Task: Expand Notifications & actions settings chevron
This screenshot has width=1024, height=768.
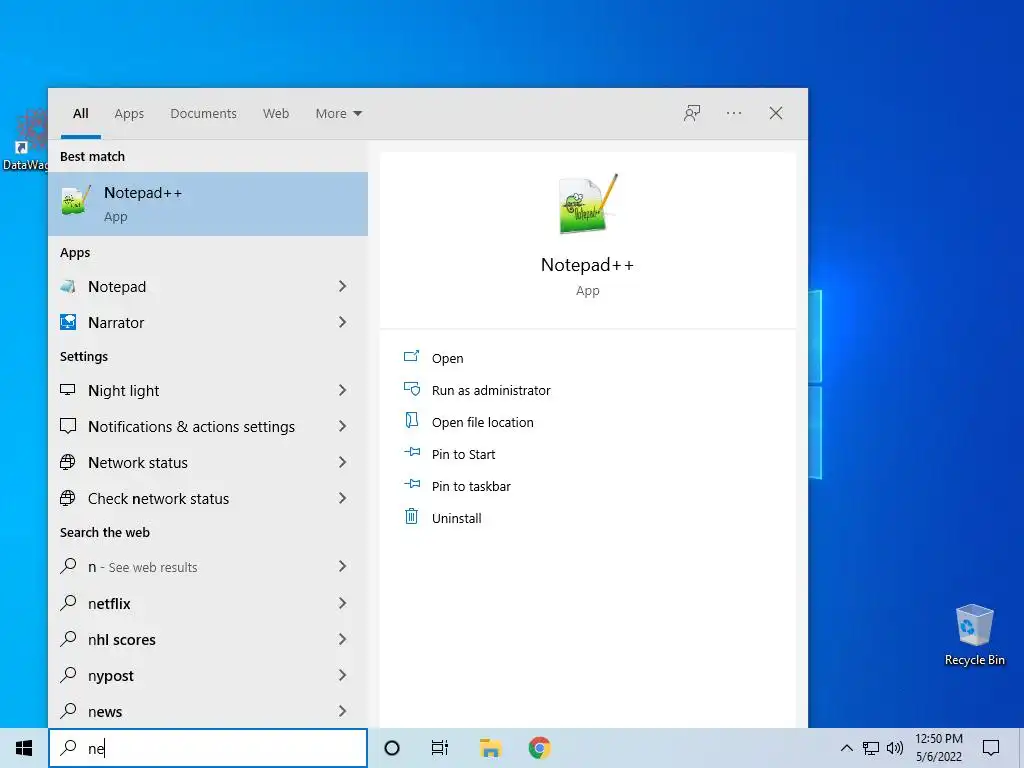Action: (x=342, y=426)
